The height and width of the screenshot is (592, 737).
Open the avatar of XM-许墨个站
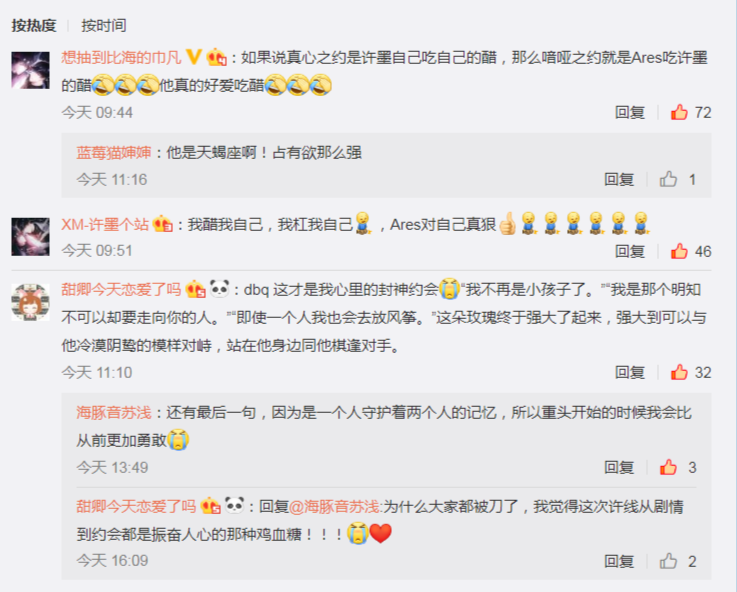pos(31,237)
